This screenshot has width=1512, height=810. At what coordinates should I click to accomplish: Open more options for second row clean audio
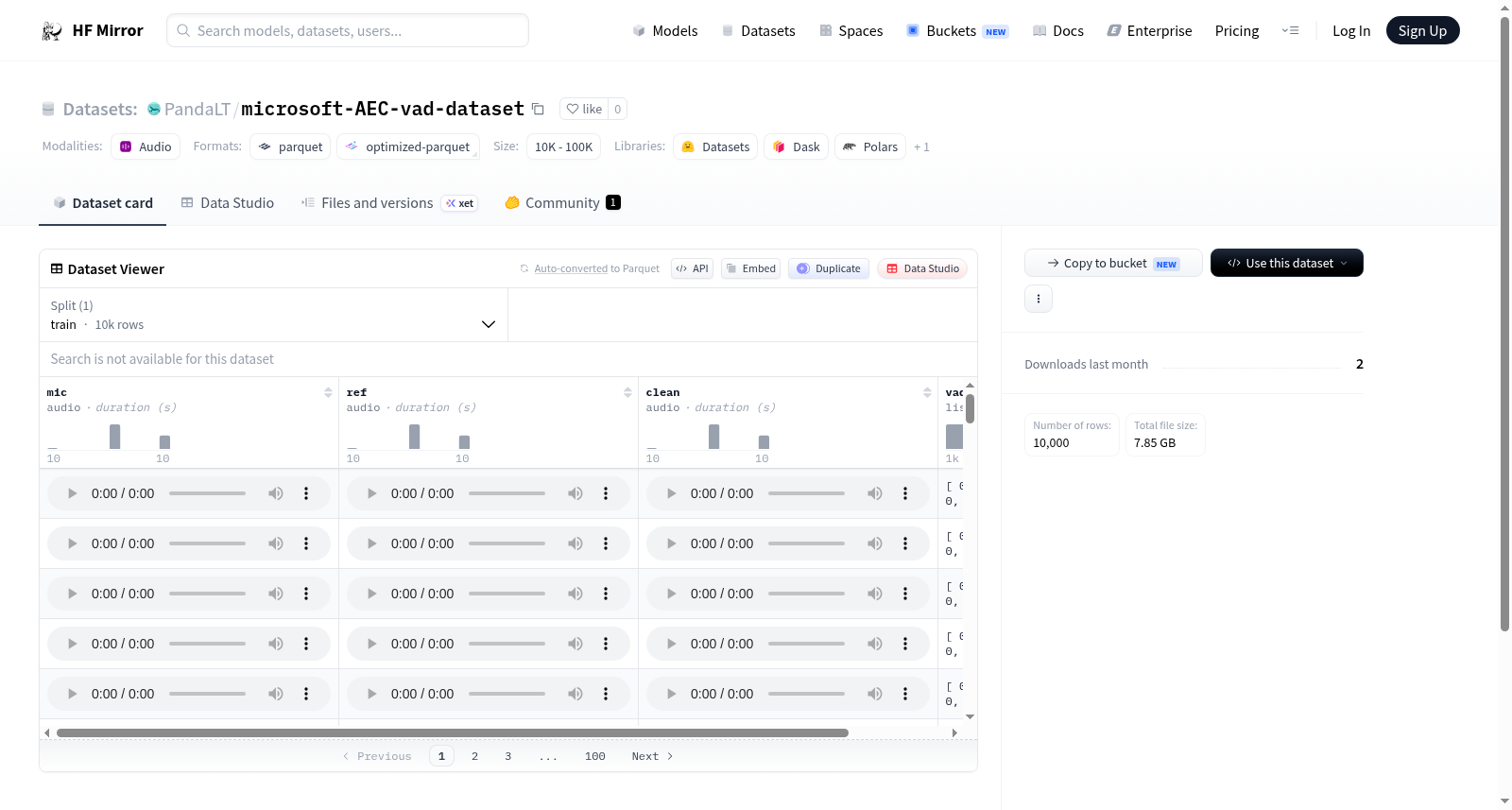[905, 543]
